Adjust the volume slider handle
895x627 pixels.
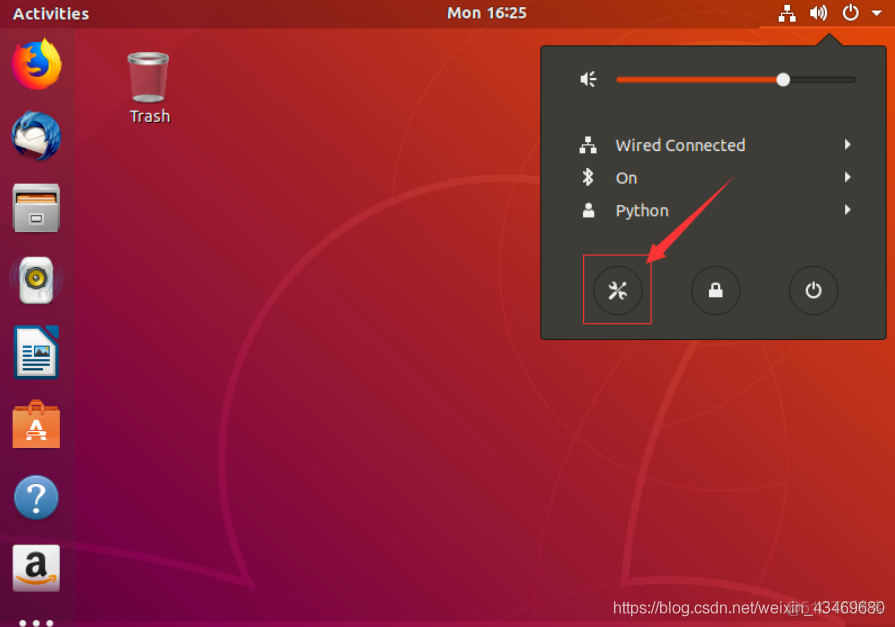[783, 80]
